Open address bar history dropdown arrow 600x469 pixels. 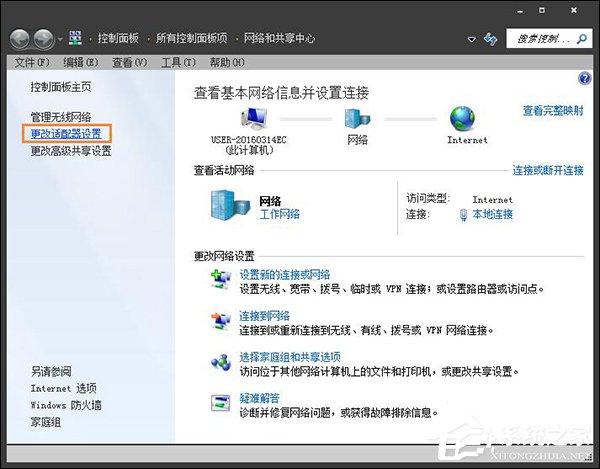coord(472,39)
